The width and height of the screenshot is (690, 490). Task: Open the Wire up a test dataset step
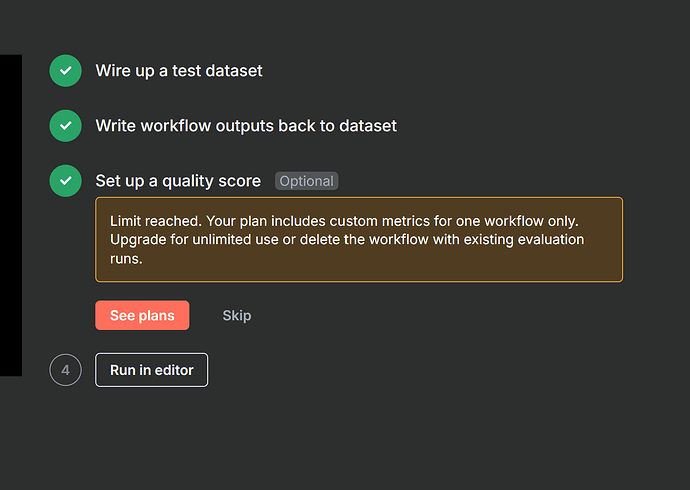tap(179, 71)
